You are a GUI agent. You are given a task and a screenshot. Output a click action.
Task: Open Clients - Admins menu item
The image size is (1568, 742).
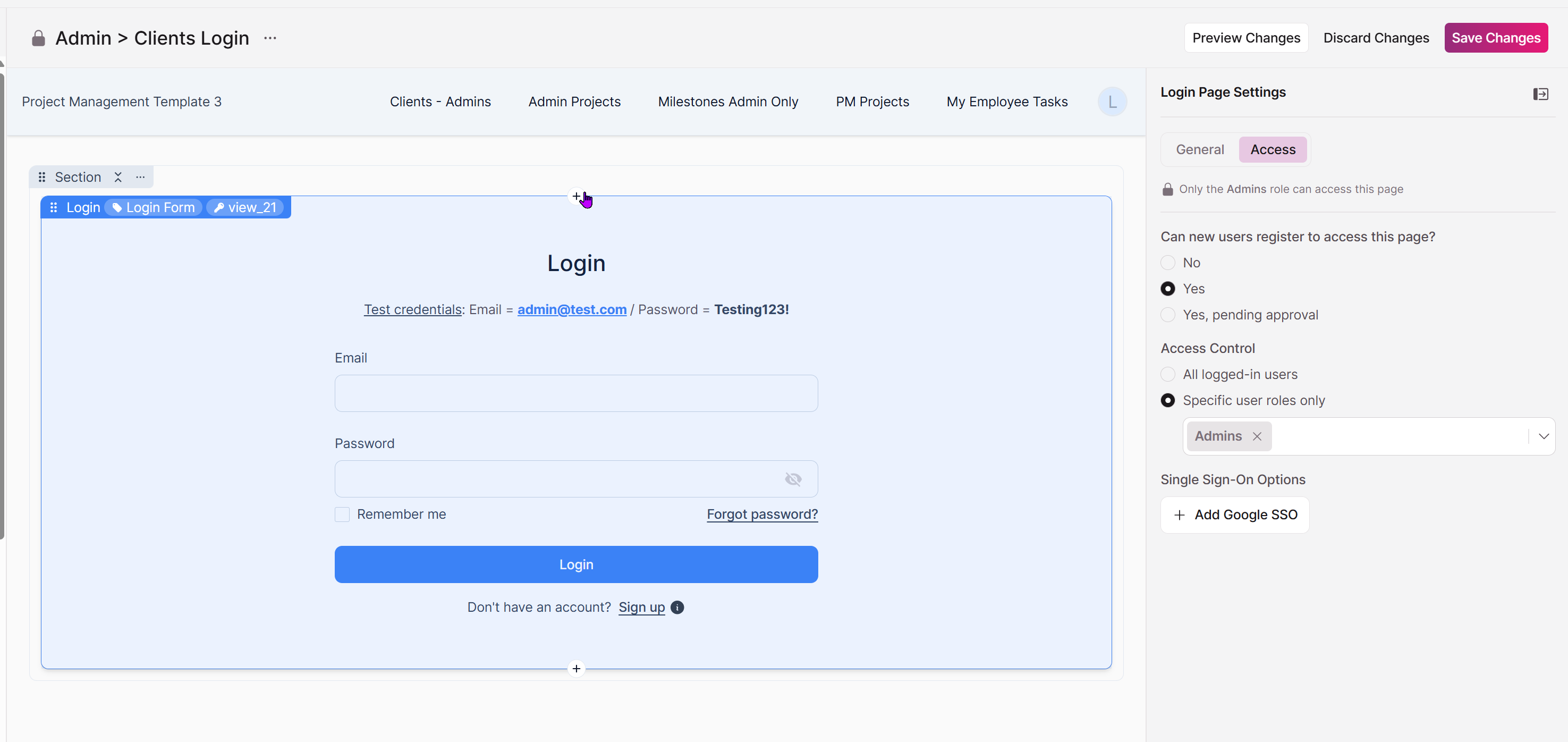pyautogui.click(x=440, y=102)
